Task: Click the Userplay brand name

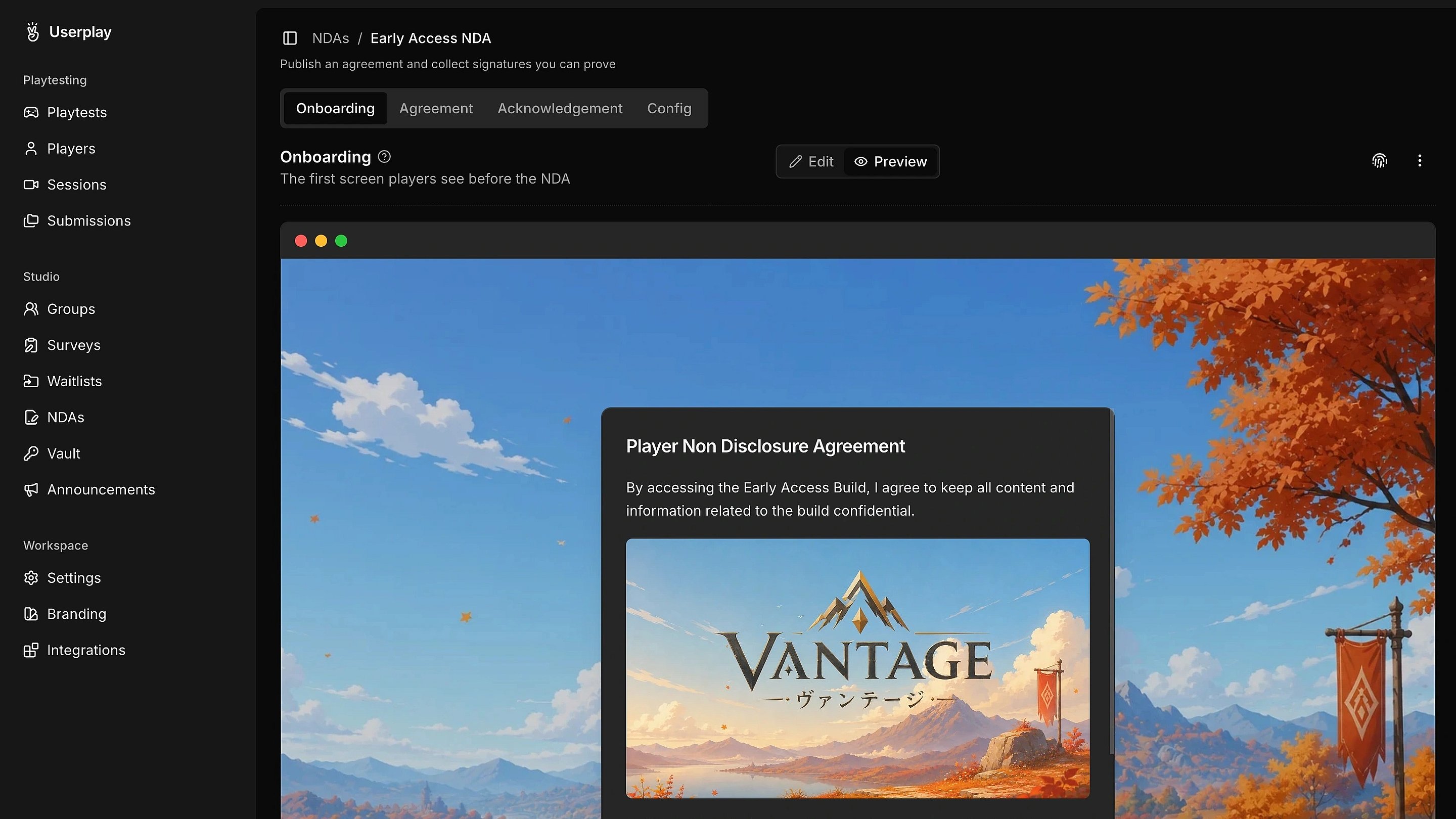Action: click(80, 32)
